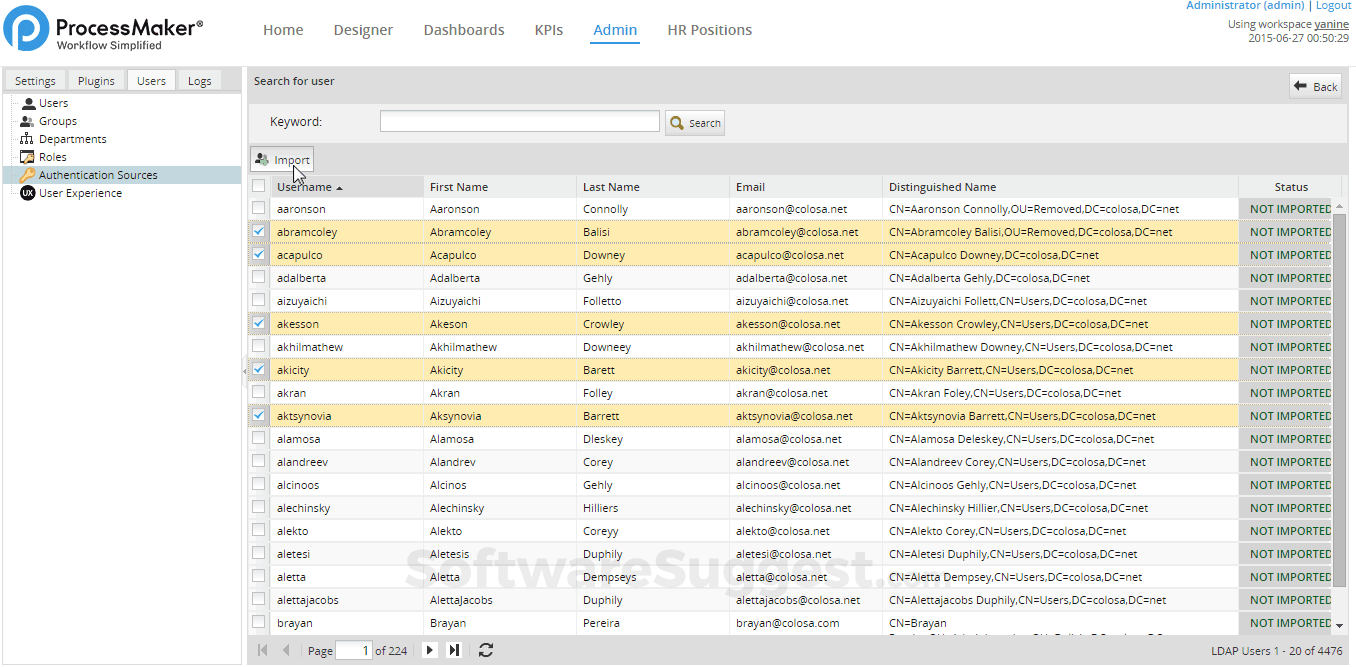The width and height of the screenshot is (1356, 667).
Task: Log out via the Logout link
Action: coord(1333,6)
